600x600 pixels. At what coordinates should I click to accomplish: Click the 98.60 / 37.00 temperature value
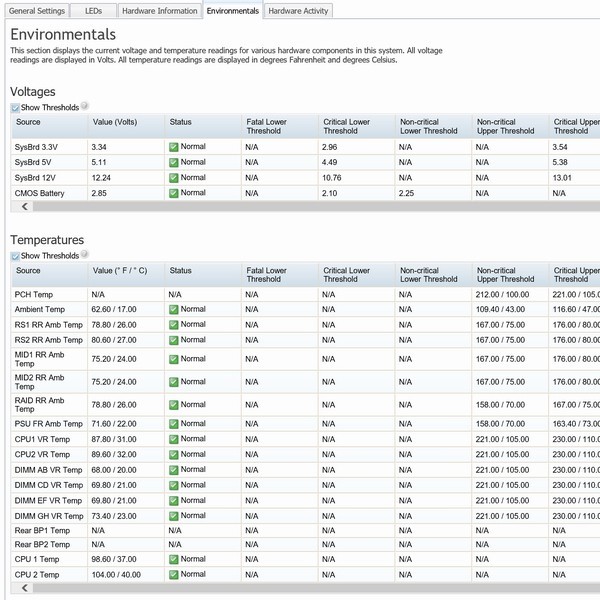pos(114,559)
